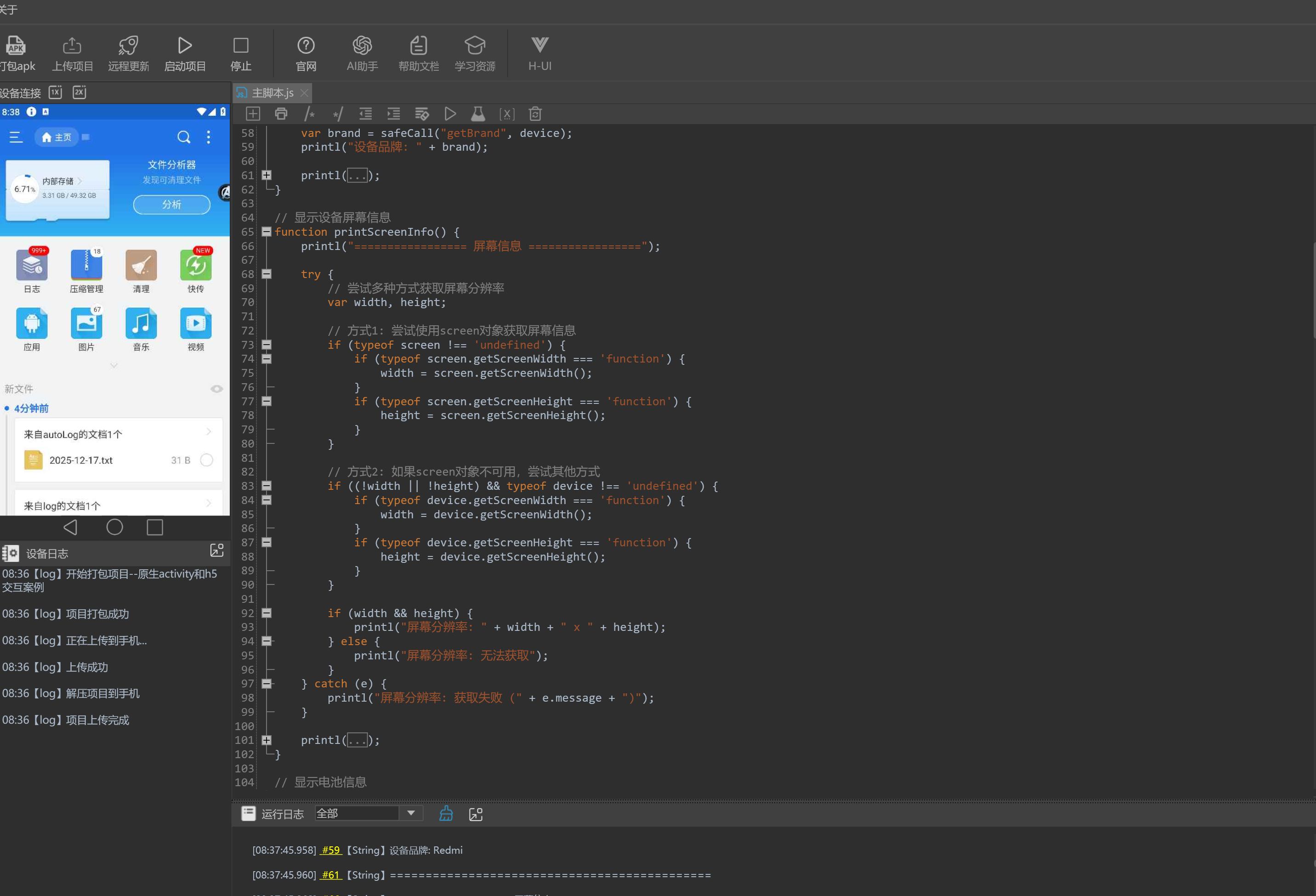Jump to line via #59 log link
This screenshot has height=896, width=1316.
[331, 850]
